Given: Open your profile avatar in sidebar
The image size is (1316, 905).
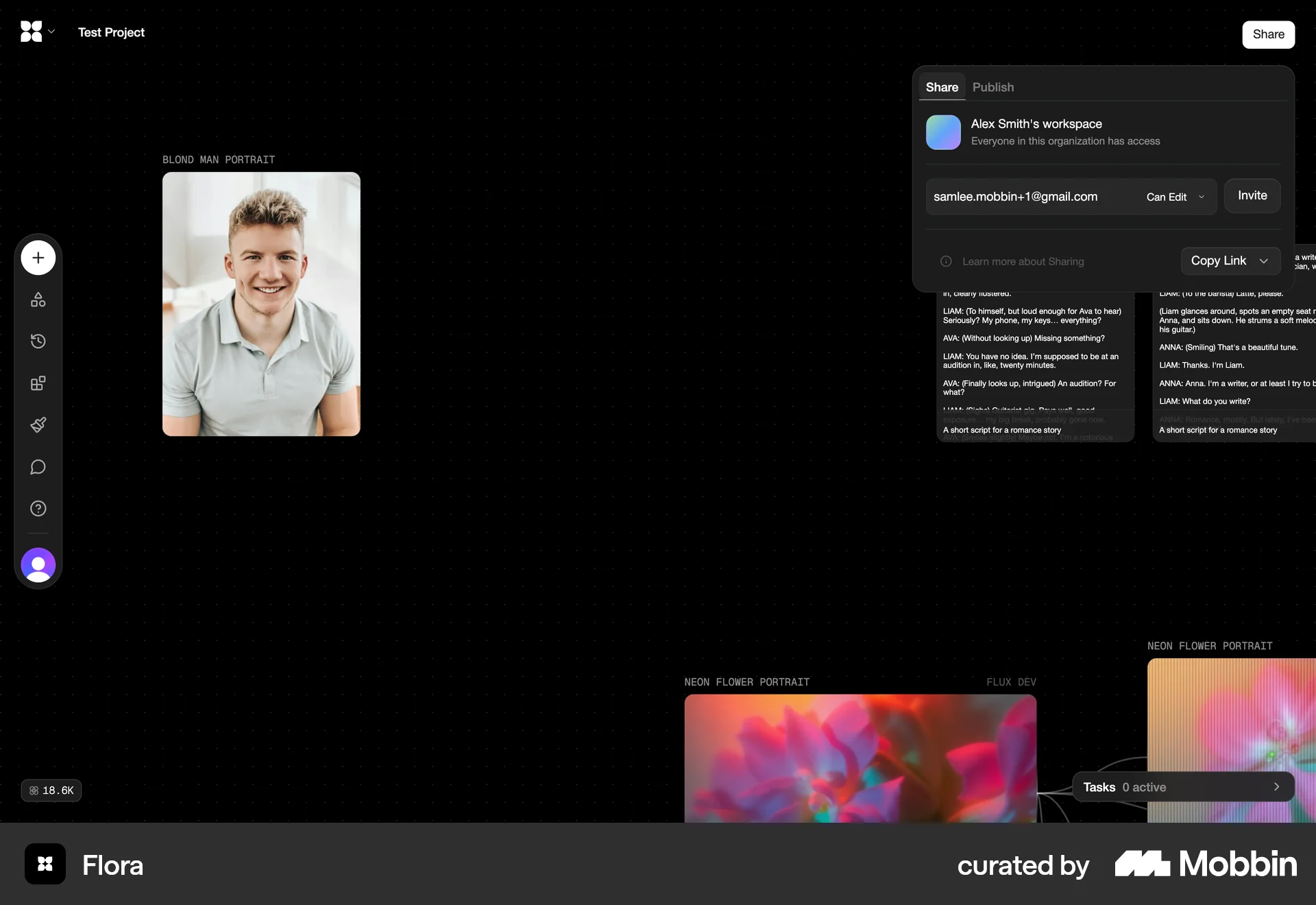Looking at the screenshot, I should click(x=38, y=565).
